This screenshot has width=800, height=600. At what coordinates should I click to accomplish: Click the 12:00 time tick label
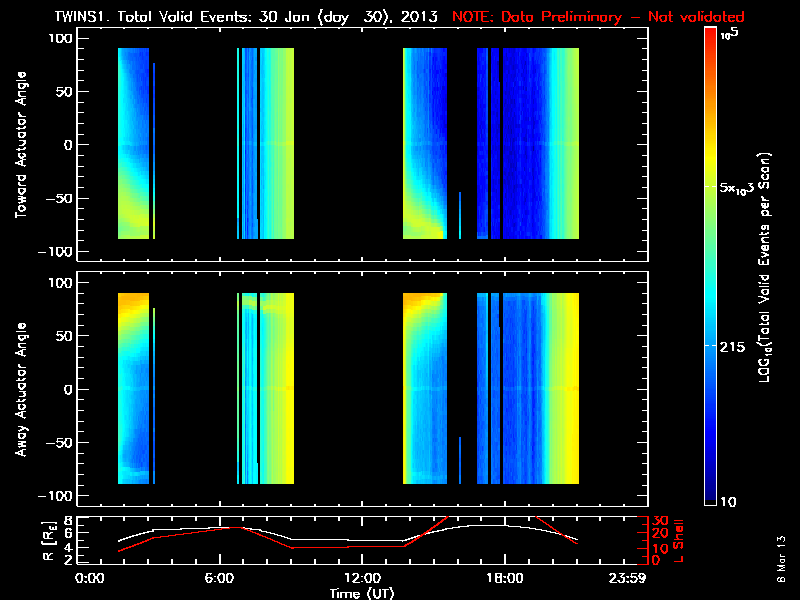point(361,579)
